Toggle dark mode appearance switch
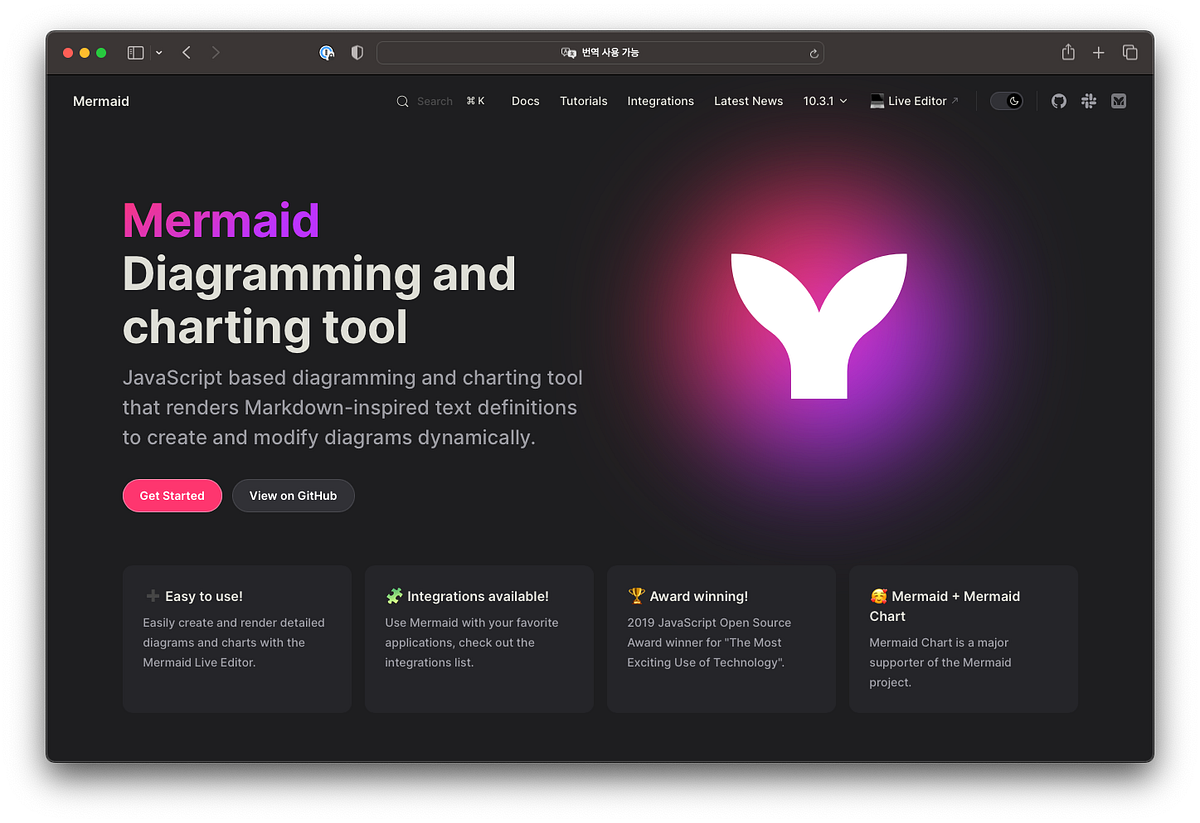The height and width of the screenshot is (823, 1200). pos(1006,101)
